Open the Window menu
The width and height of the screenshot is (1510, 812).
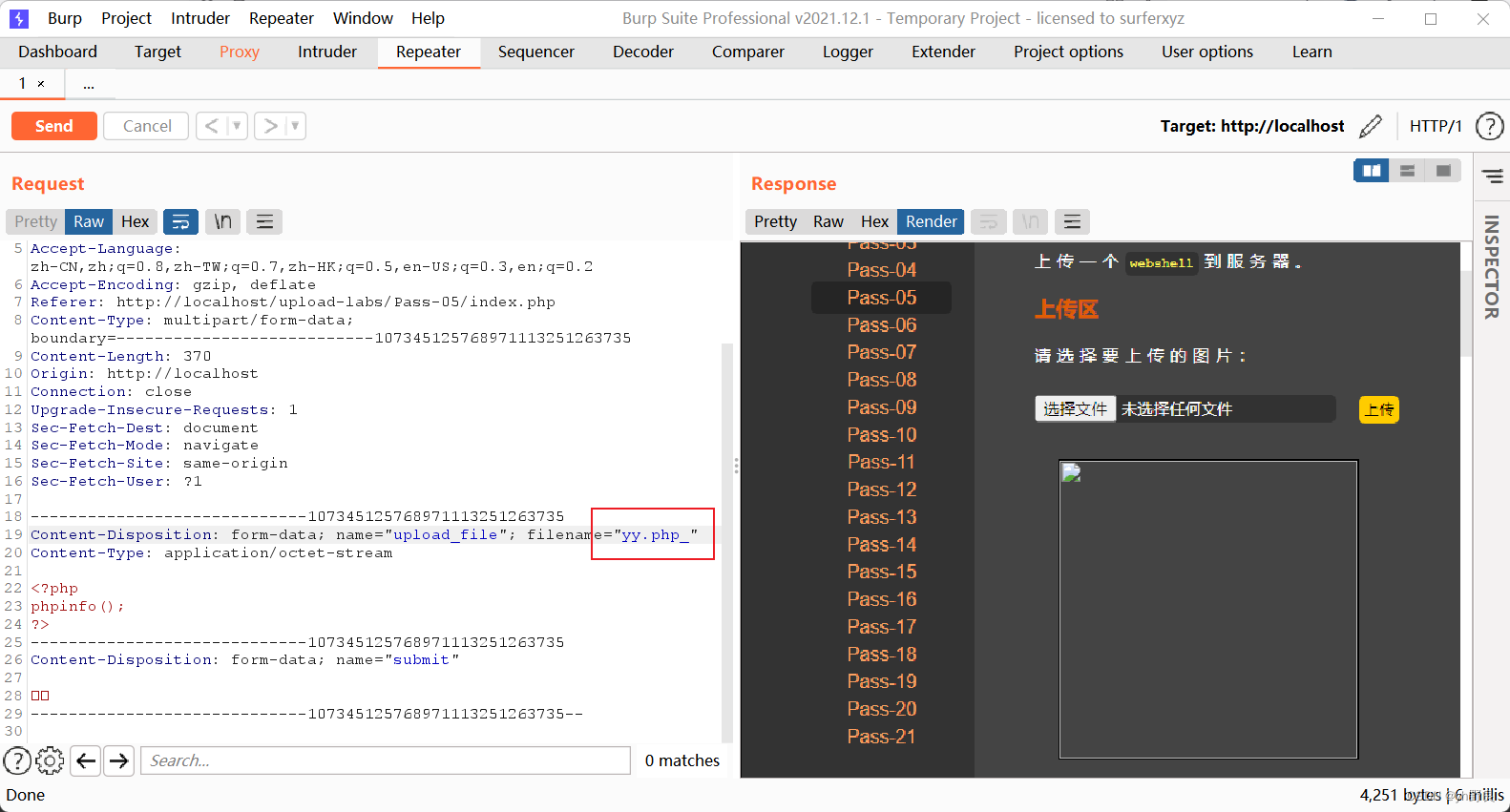point(363,18)
